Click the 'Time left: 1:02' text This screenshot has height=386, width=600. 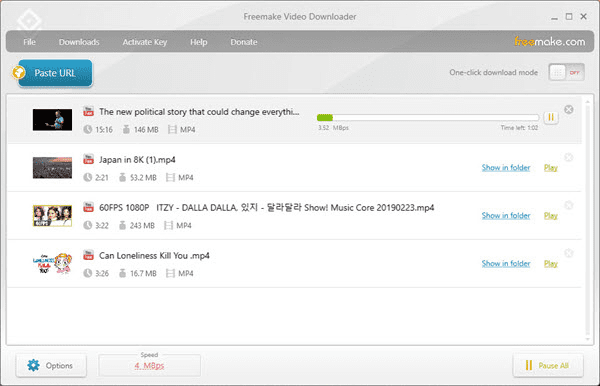click(519, 128)
